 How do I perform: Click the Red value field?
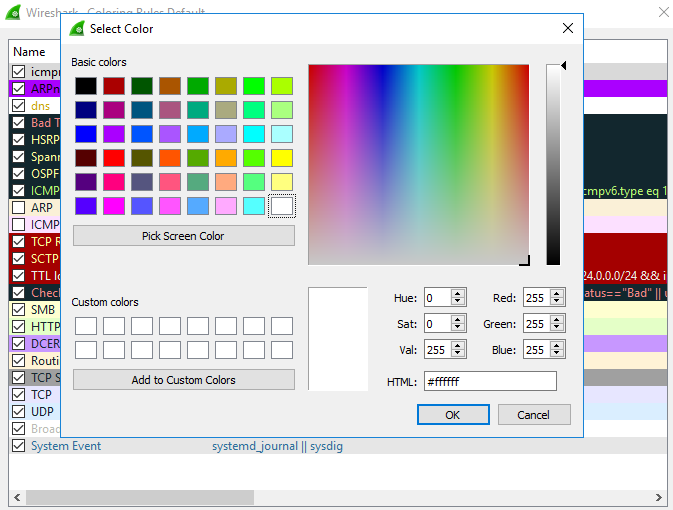[x=536, y=298]
